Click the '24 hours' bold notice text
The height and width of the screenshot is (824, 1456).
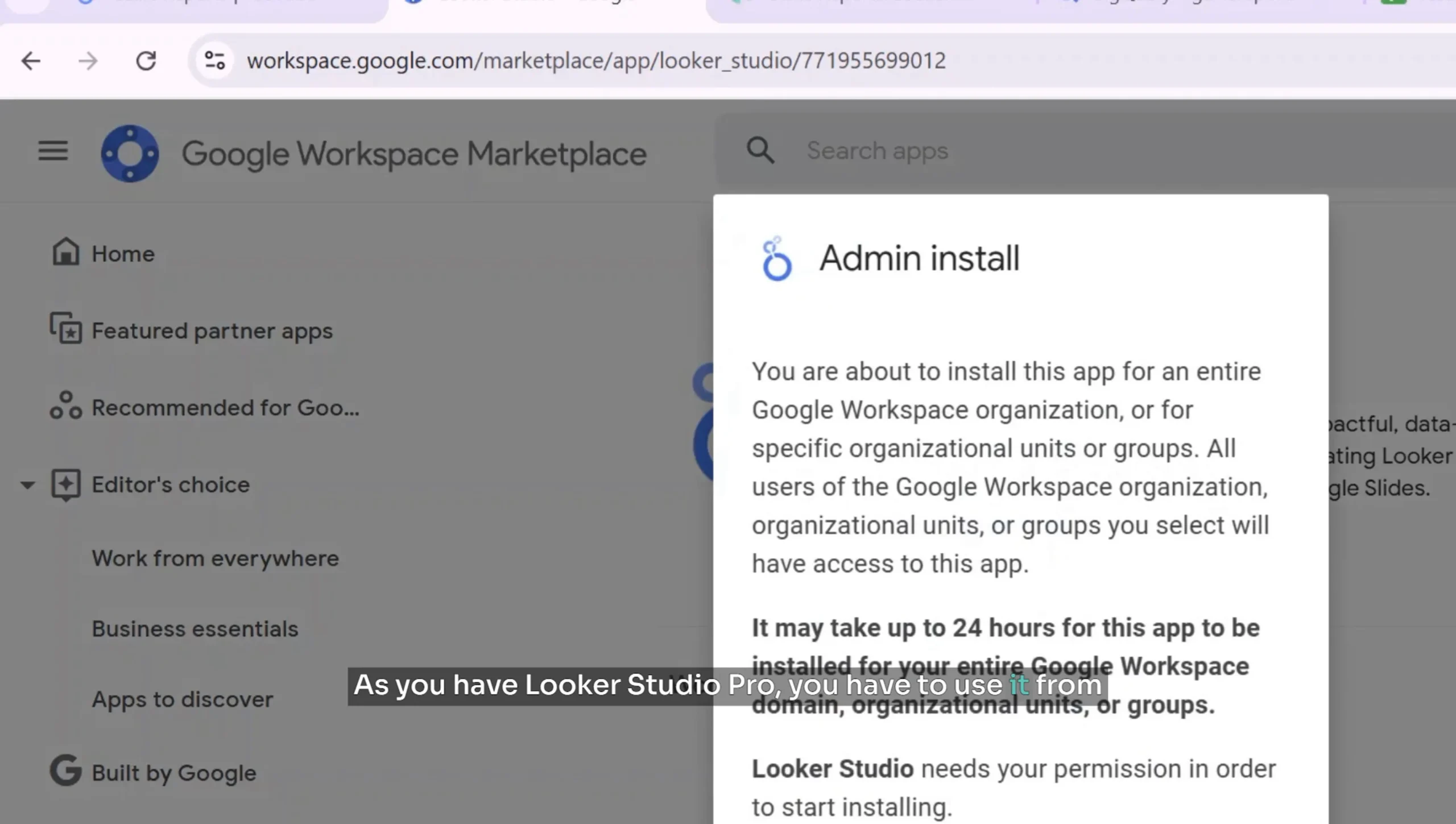click(x=1006, y=666)
